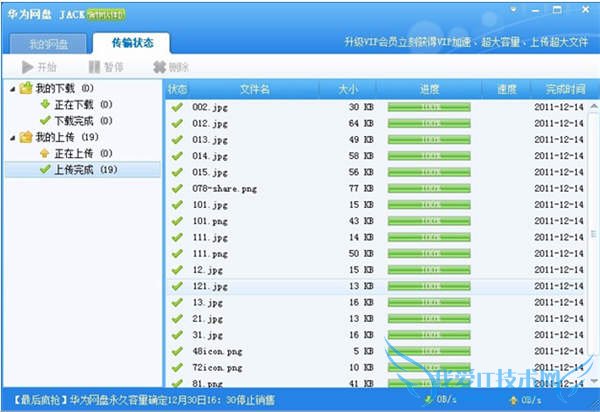
Task: Sort by the 速度 column header
Action: click(x=506, y=89)
